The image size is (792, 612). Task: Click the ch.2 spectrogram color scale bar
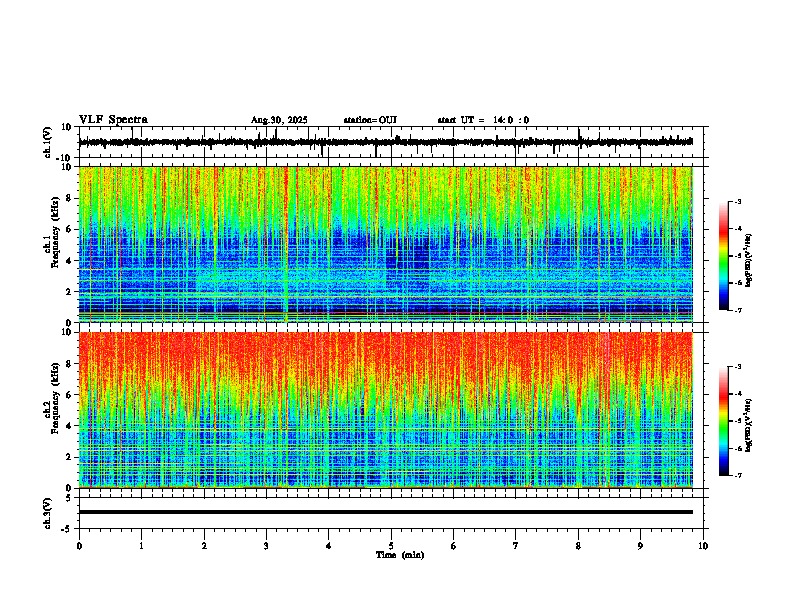click(724, 421)
